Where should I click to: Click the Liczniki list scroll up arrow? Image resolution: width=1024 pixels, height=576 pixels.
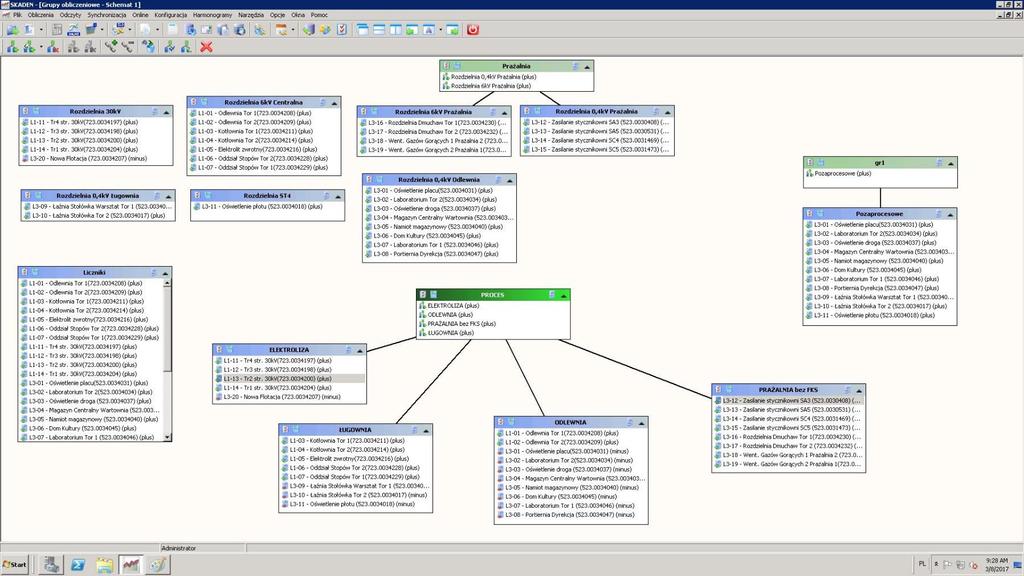pyautogui.click(x=167, y=282)
